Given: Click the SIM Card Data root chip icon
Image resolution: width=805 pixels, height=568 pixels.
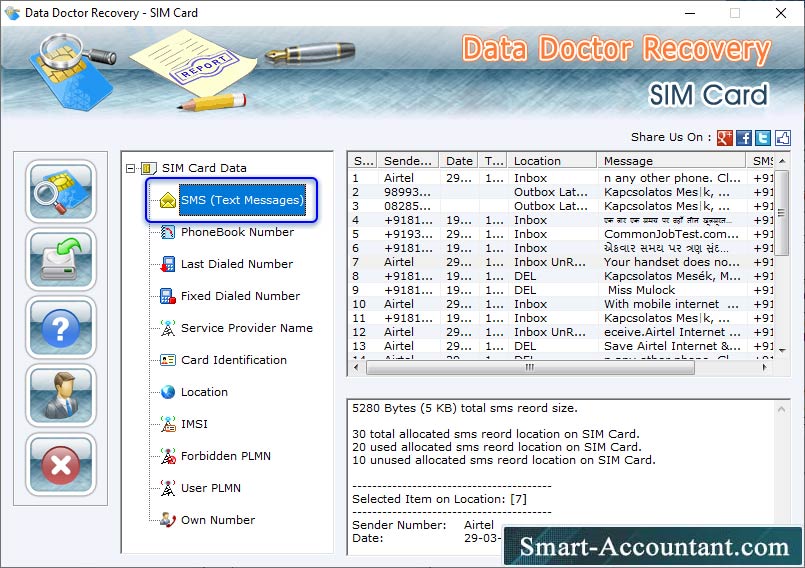Looking at the screenshot, I should (x=148, y=168).
